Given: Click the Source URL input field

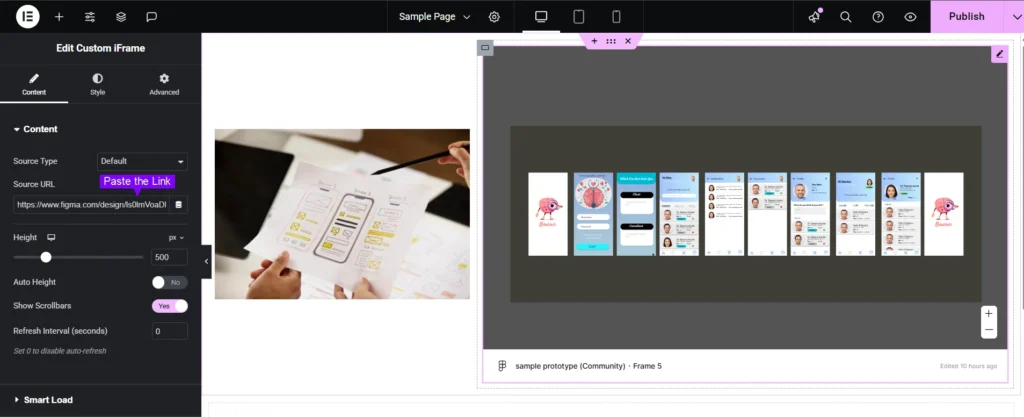Looking at the screenshot, I should click(x=91, y=204).
